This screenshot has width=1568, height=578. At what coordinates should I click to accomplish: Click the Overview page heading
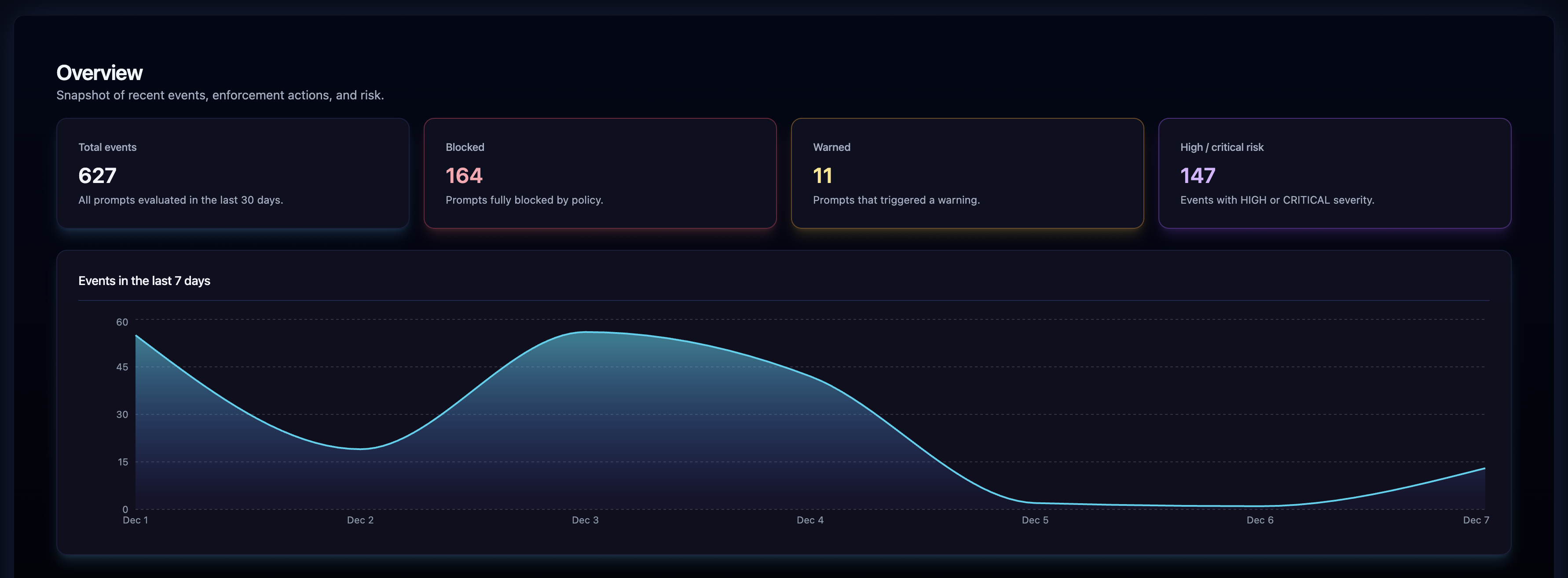[99, 73]
